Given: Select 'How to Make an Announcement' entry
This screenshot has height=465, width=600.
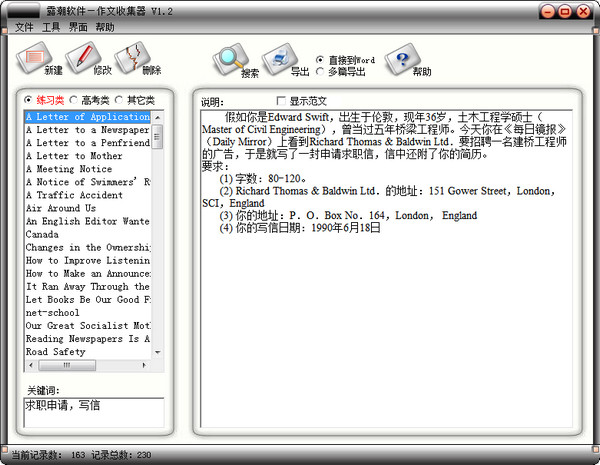Looking at the screenshot, I should click(x=88, y=273).
